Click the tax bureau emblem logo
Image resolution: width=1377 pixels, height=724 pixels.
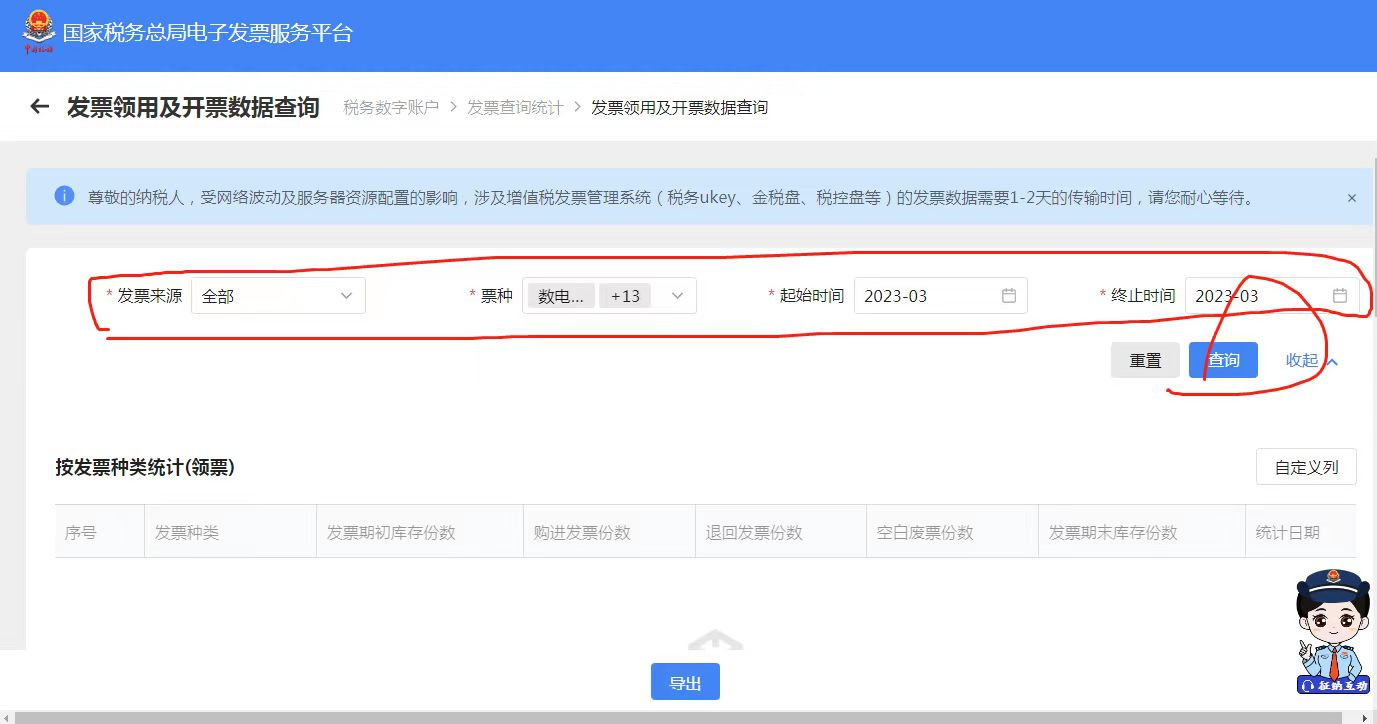39,33
